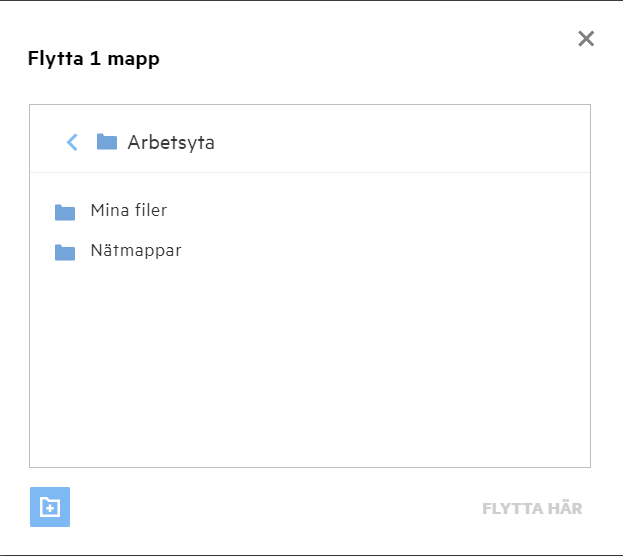623x556 pixels.
Task: Click the Nätmappar folder icon
Action: coord(65,252)
